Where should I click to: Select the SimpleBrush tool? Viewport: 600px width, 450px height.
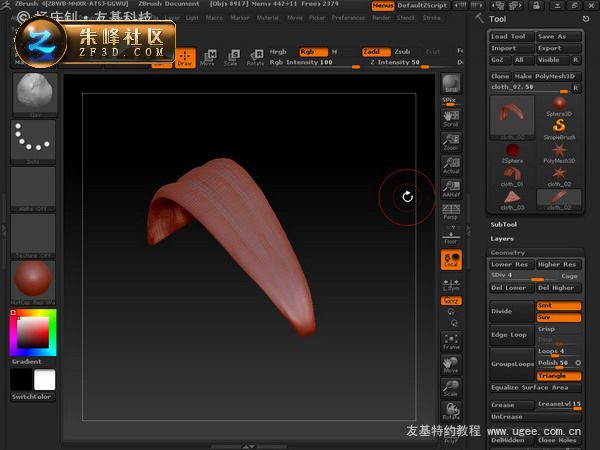point(559,129)
